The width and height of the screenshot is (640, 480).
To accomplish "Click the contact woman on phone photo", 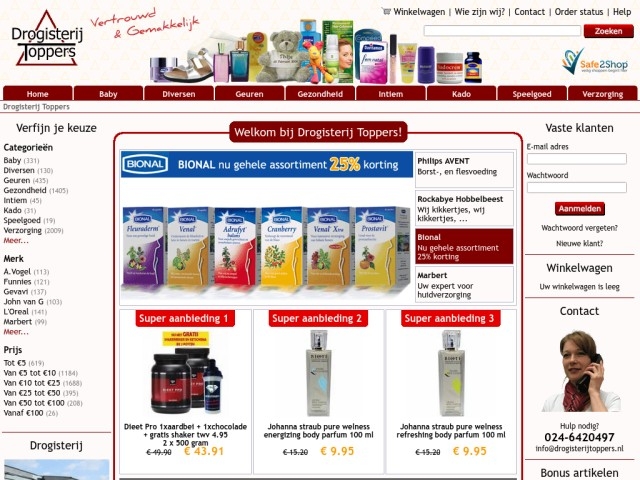I will [581, 371].
